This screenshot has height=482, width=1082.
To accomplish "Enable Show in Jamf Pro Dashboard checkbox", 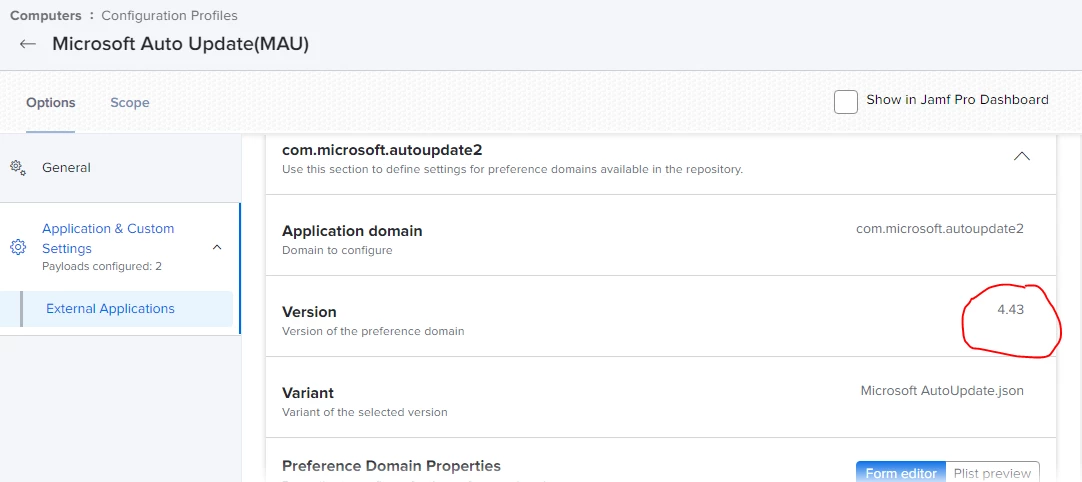I will click(x=846, y=101).
